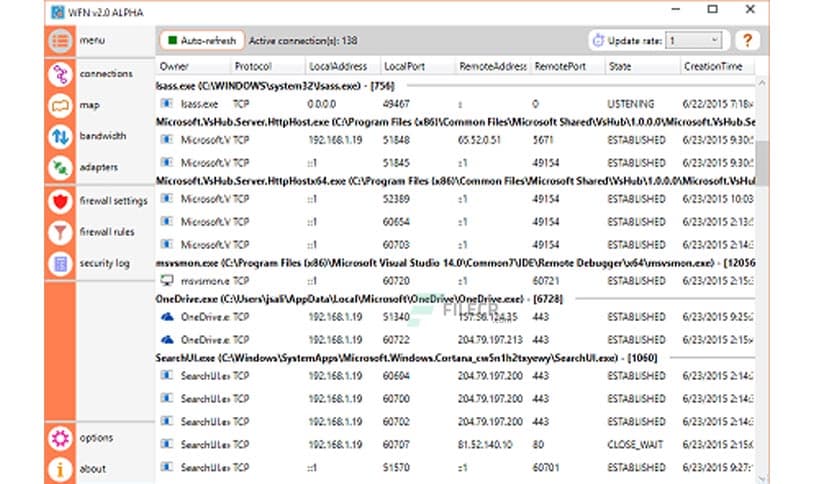The height and width of the screenshot is (484, 836).
Task: Open the menu hamburger icon
Action: (x=60, y=41)
